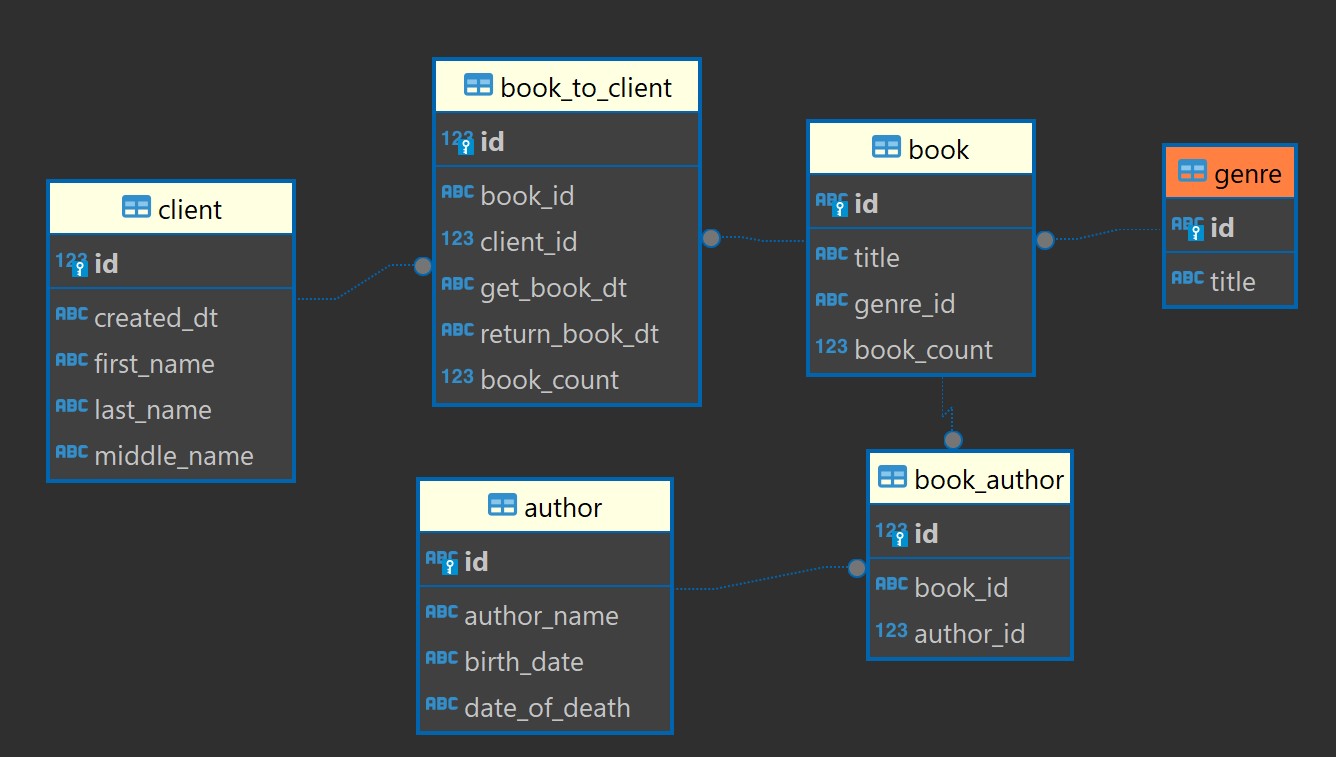Click relation endpoint dot between book and genre
This screenshot has width=1336, height=757.
pos(1045,240)
